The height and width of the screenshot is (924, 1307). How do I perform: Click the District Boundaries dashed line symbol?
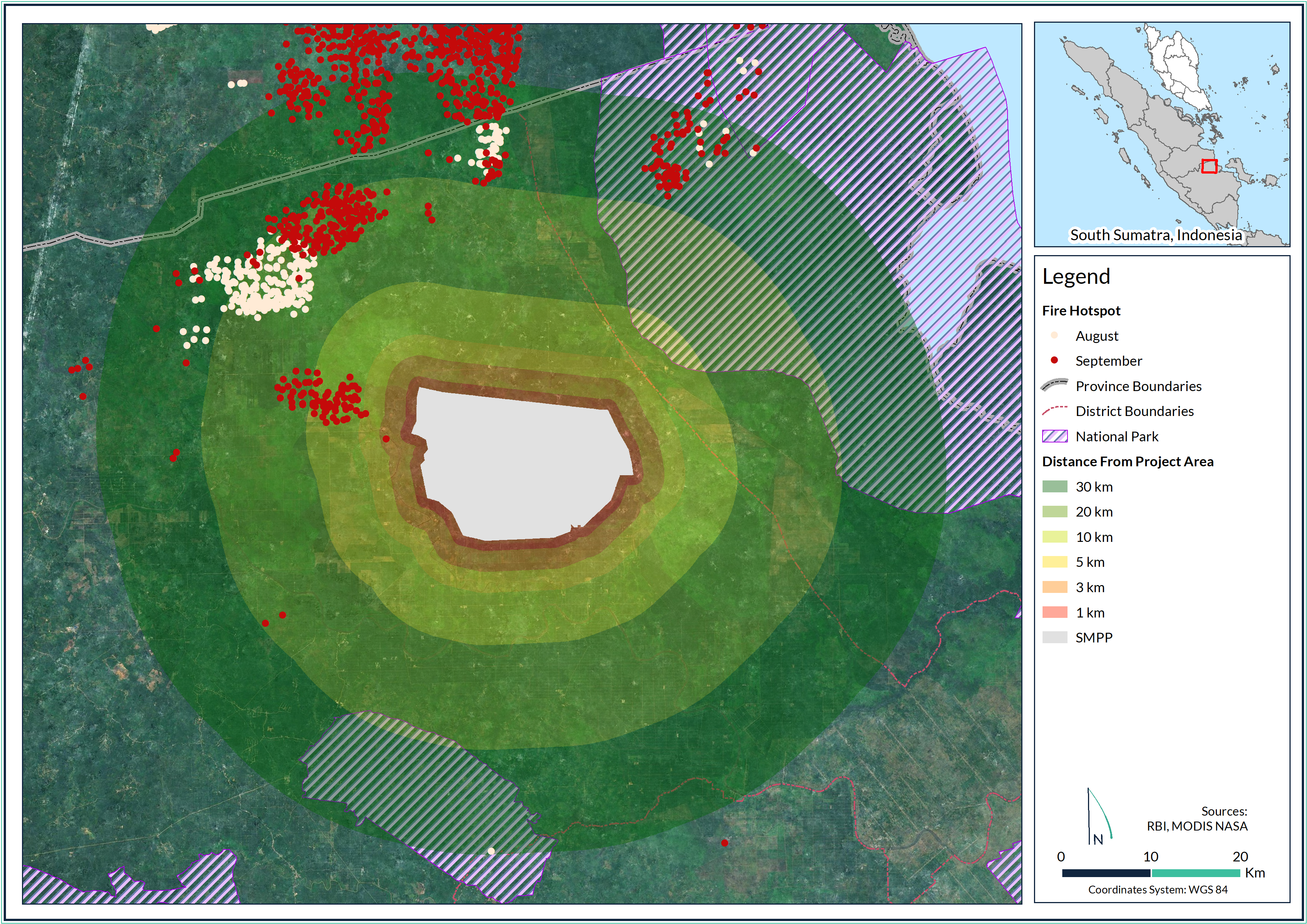pos(1054,410)
